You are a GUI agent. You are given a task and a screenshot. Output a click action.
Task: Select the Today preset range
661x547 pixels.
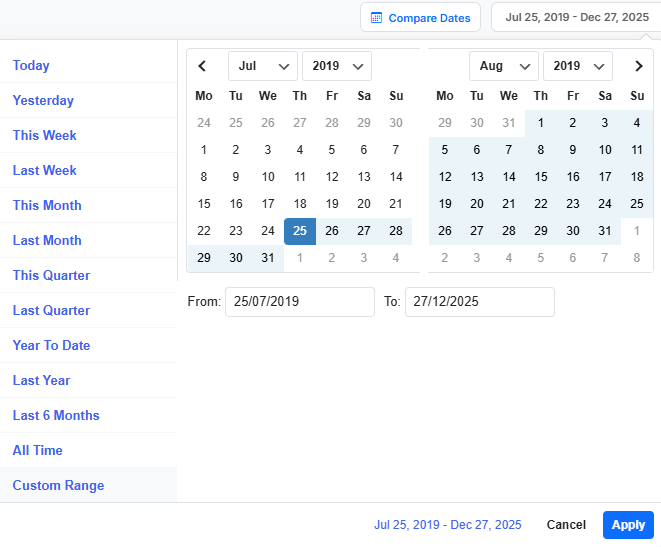31,66
